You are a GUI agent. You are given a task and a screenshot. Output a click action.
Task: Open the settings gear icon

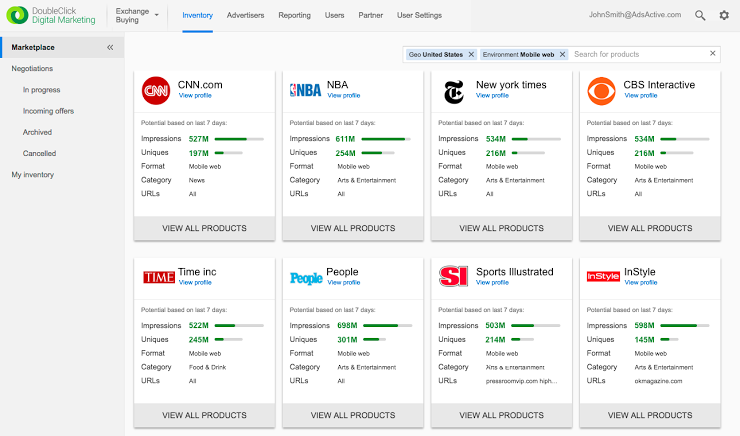[x=724, y=15]
